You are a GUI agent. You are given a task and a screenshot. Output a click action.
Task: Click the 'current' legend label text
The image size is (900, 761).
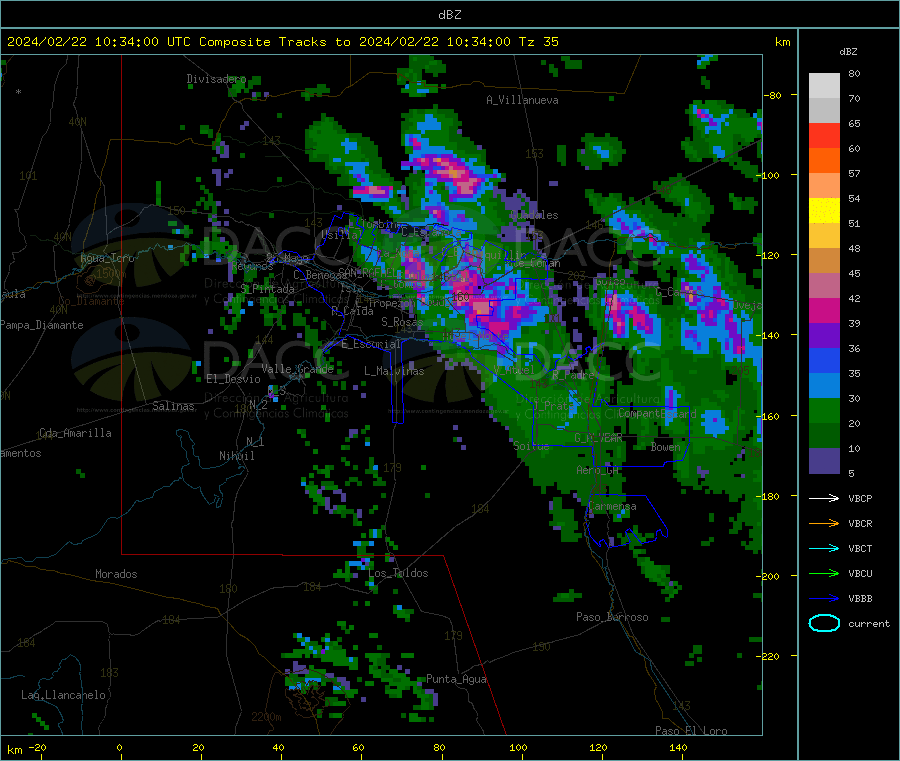[x=869, y=623]
